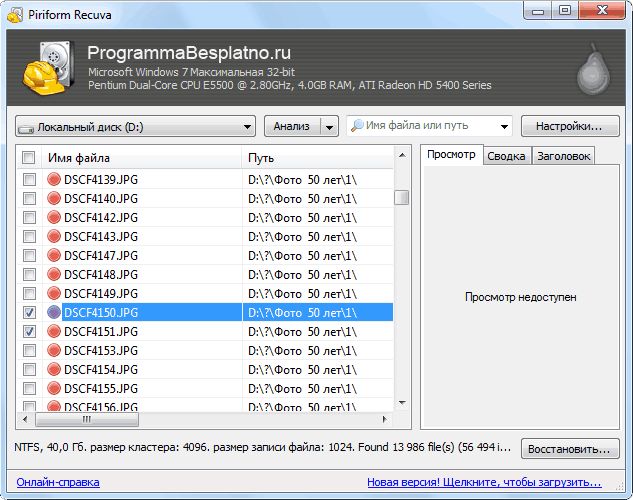Click the Восстановить... recover button
633x500 pixels.
pos(570,449)
